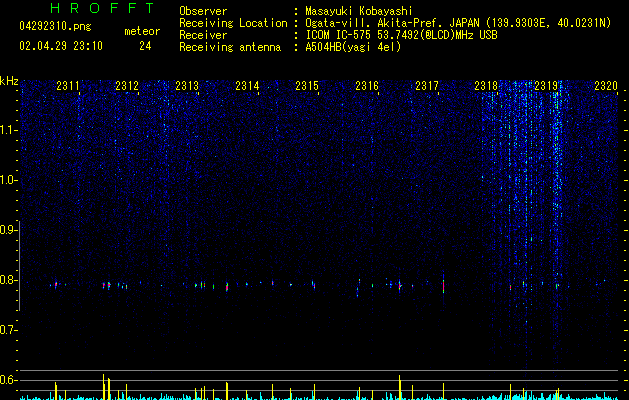Click the kHz axis unit label
Image resolution: width=629 pixels, height=400 pixels.
(9, 81)
